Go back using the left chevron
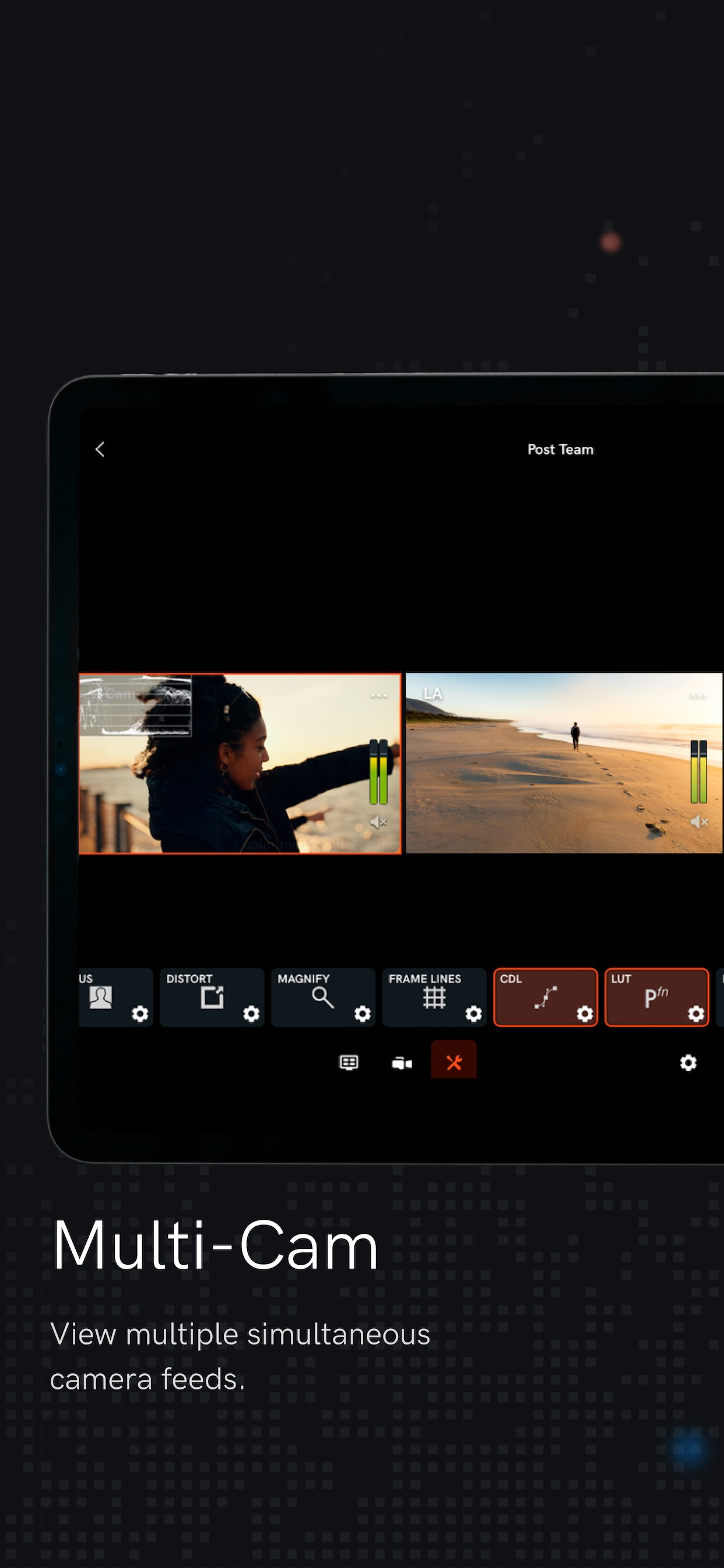This screenshot has height=1568, width=724. pyautogui.click(x=100, y=449)
